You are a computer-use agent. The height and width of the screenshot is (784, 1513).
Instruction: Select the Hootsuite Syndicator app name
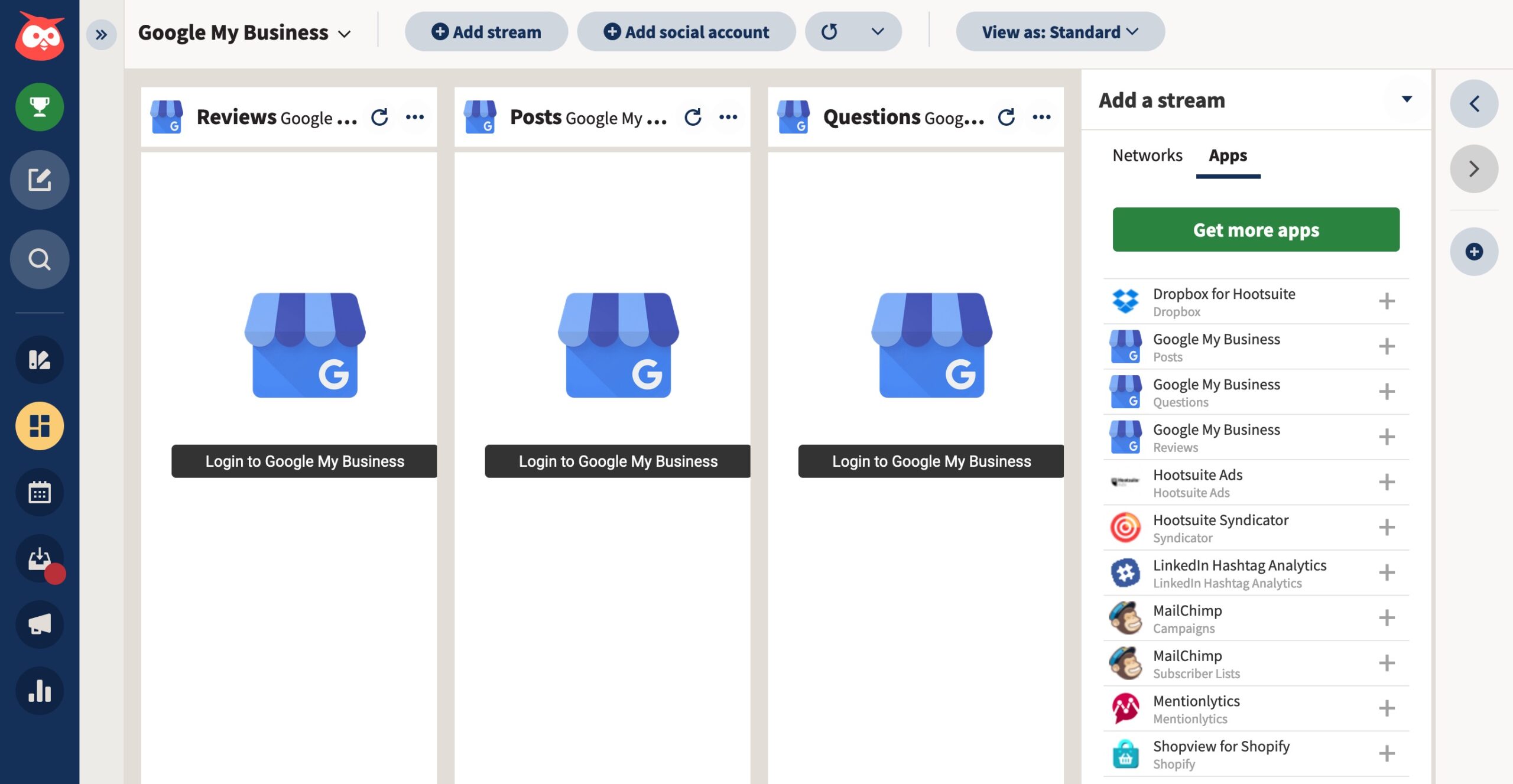tap(1220, 520)
